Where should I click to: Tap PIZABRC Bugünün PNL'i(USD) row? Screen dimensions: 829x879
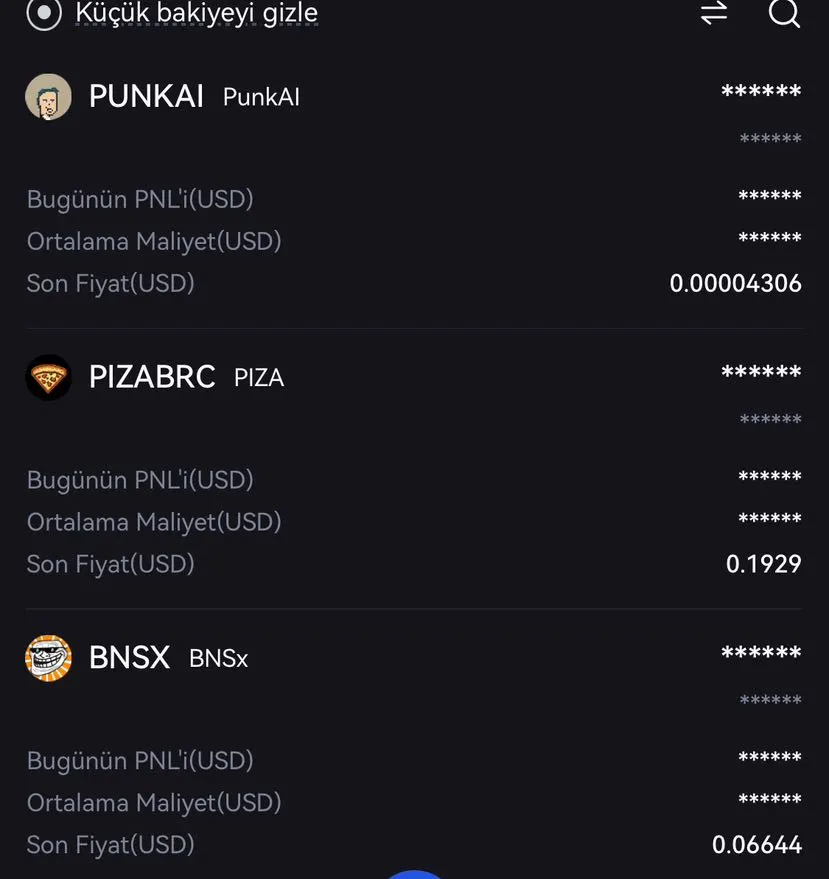coord(140,480)
